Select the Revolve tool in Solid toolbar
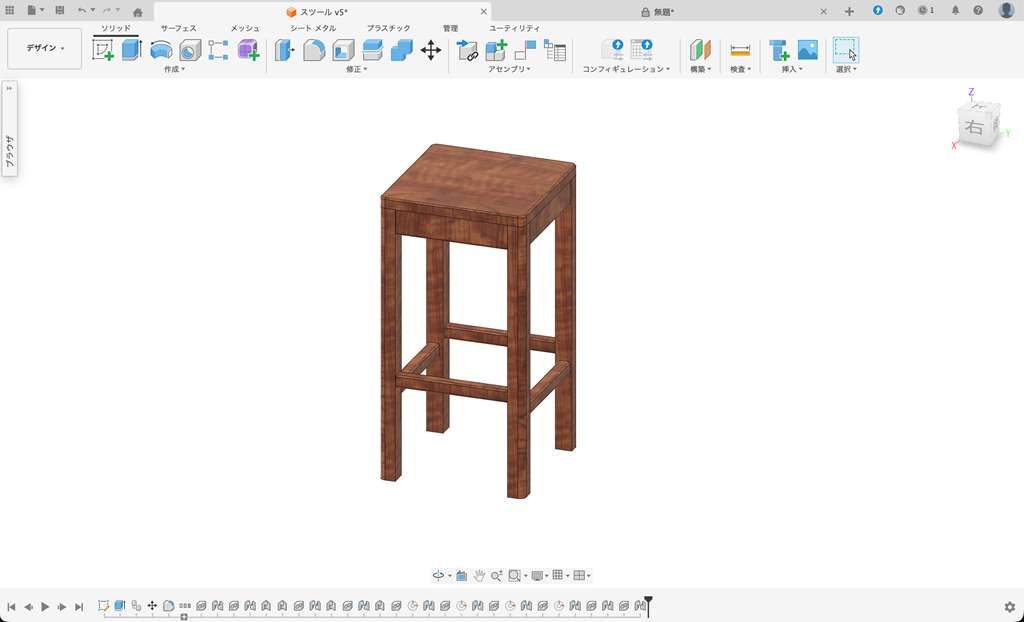Screen dimensions: 1024x622 point(160,48)
